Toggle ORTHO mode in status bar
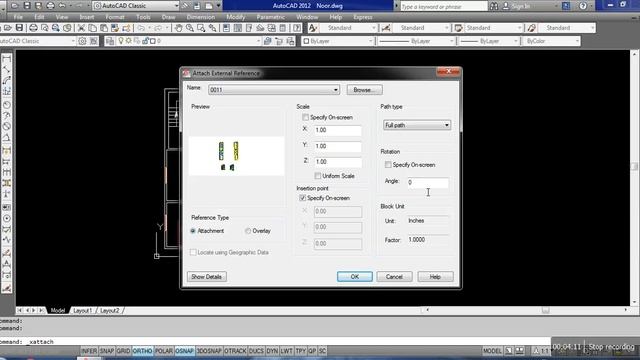Image resolution: width=640 pixels, height=360 pixels. pos(142,351)
